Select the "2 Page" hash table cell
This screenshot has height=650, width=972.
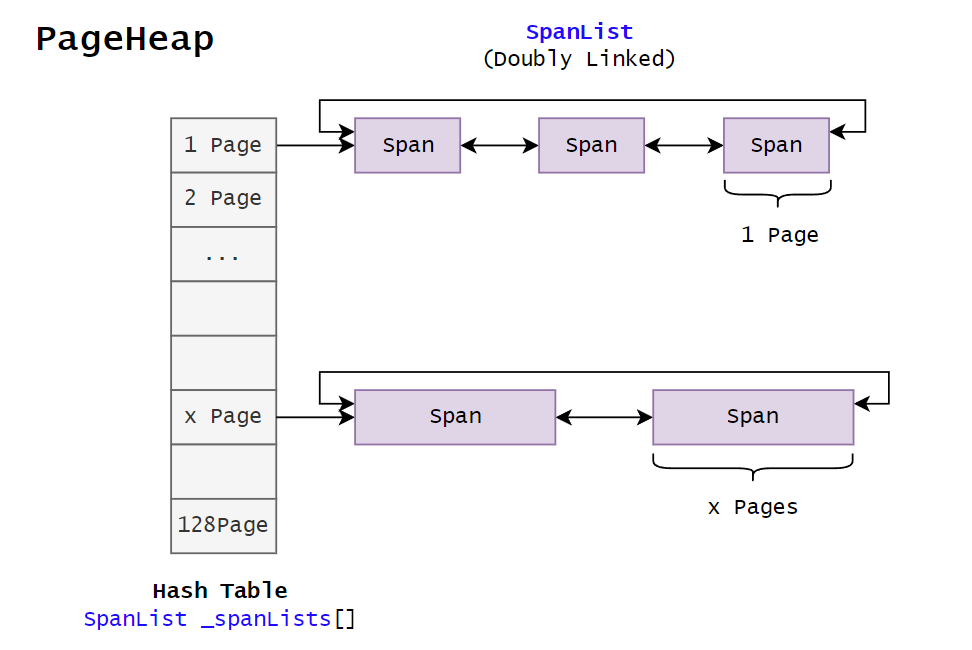coord(223,199)
